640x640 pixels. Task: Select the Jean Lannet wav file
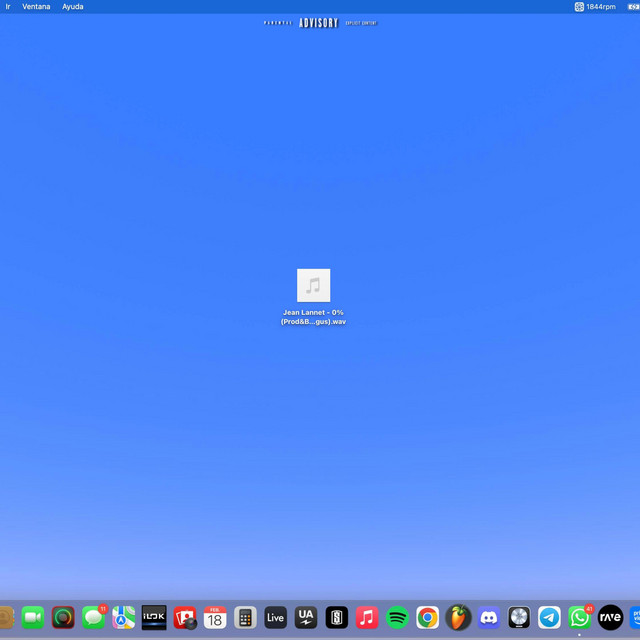click(313, 286)
